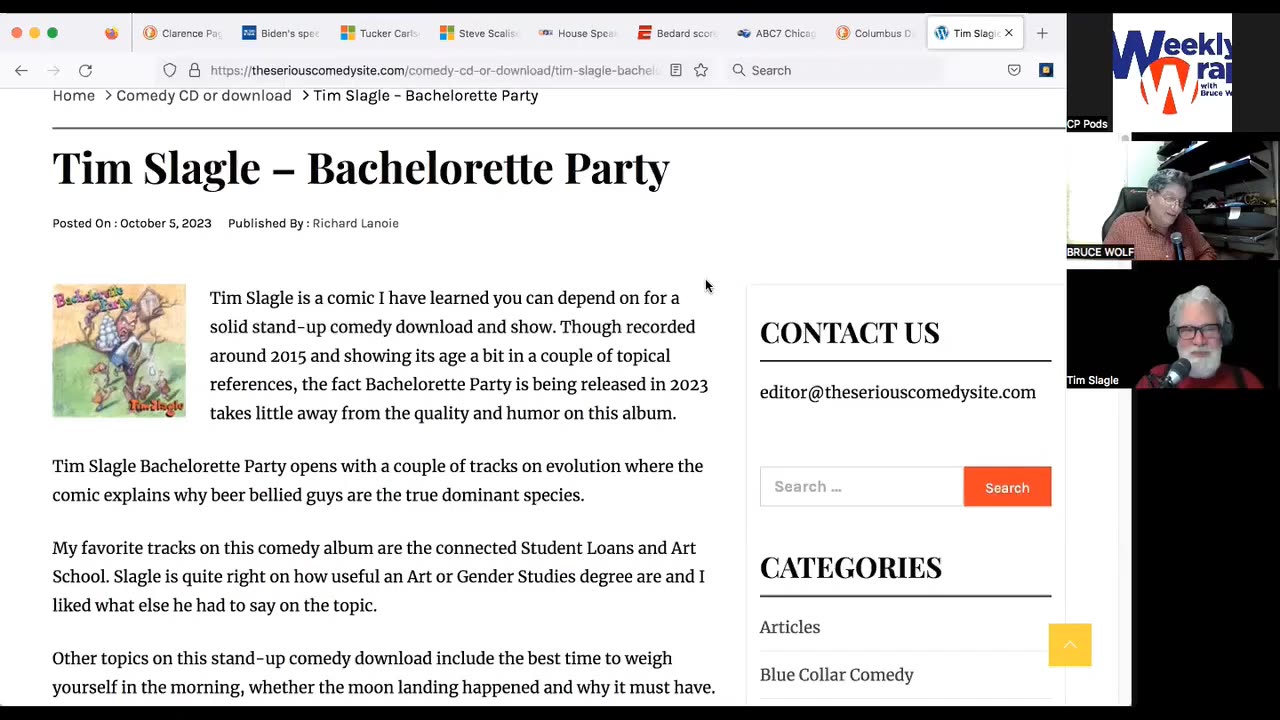Click the URL address bar
The image size is (1280, 720).
pos(433,70)
